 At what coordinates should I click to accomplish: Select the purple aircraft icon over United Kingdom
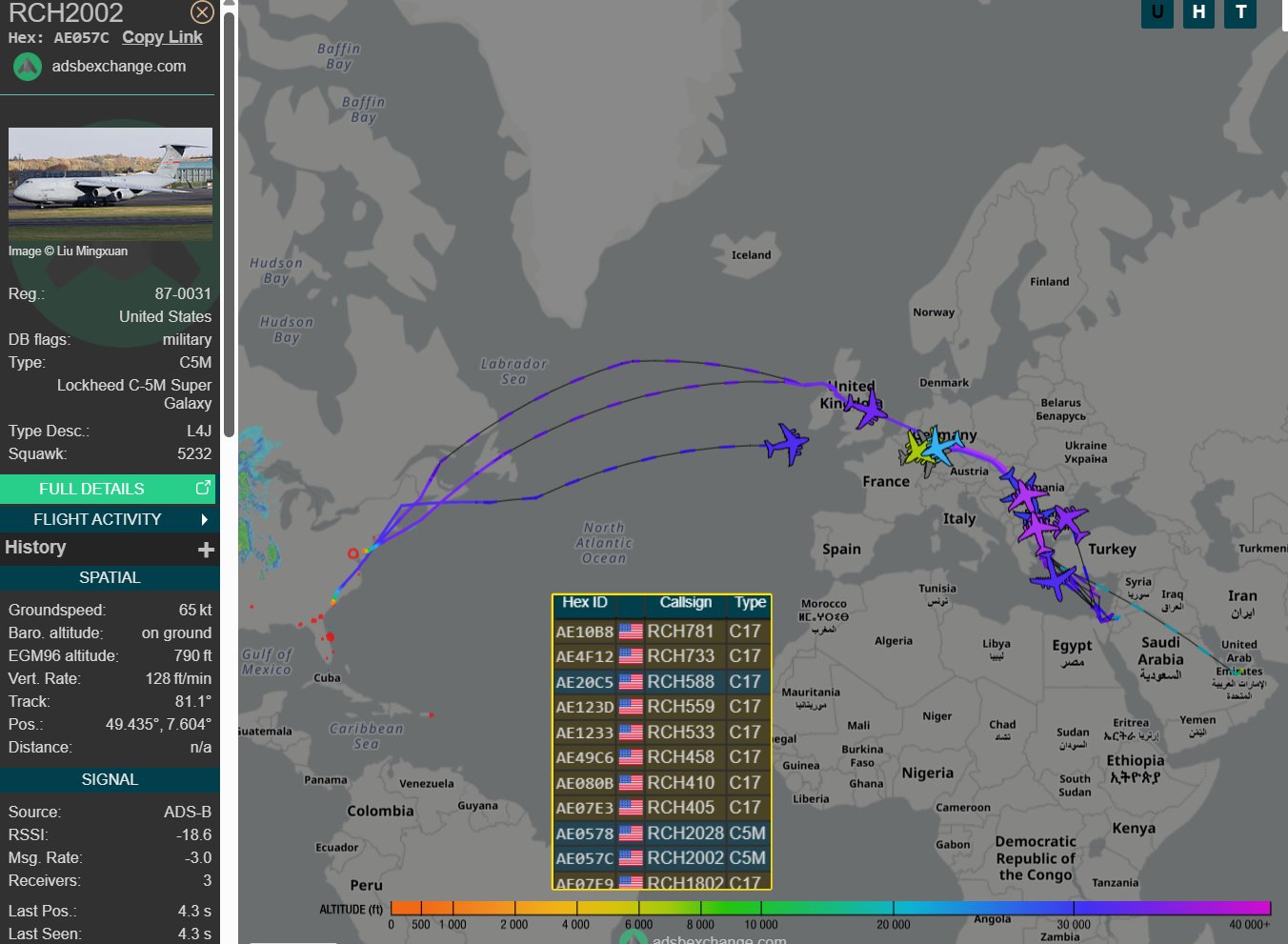866,410
